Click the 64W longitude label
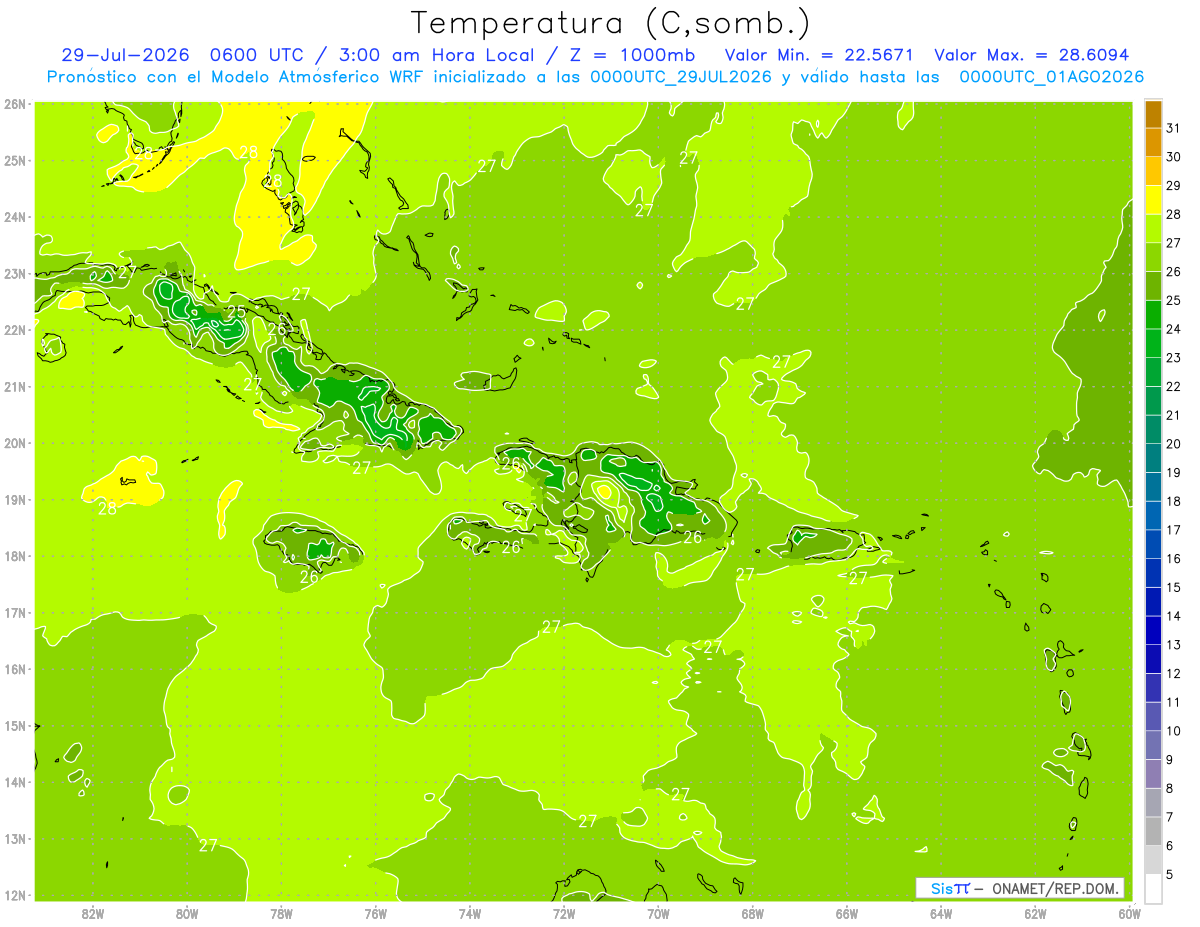The height and width of the screenshot is (927, 1200). point(941,913)
